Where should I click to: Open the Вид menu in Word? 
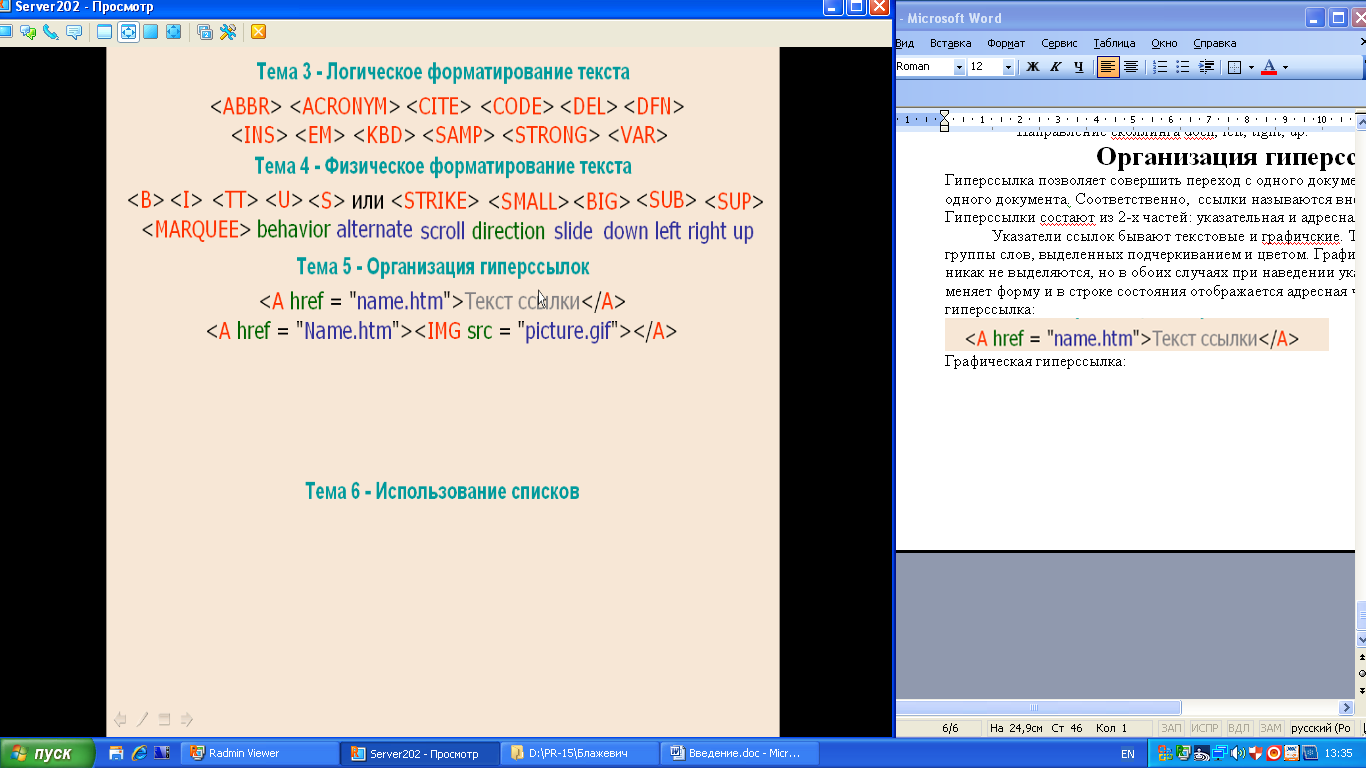point(905,43)
